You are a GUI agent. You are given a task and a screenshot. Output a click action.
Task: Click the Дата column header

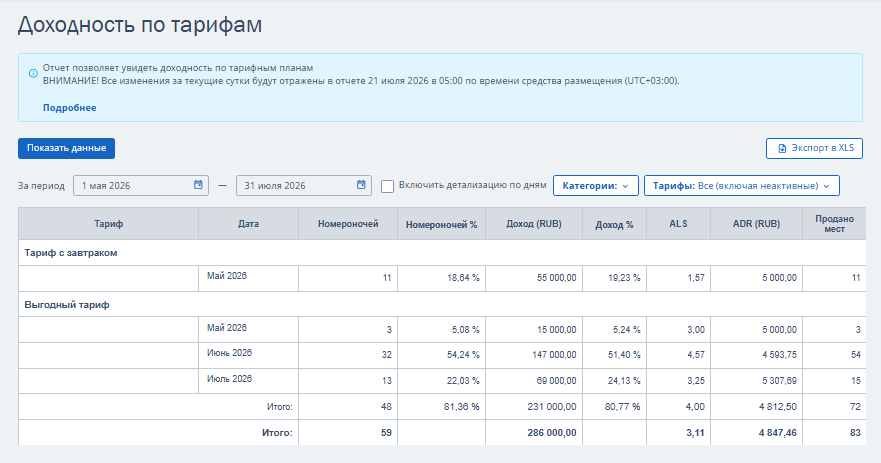click(248, 224)
